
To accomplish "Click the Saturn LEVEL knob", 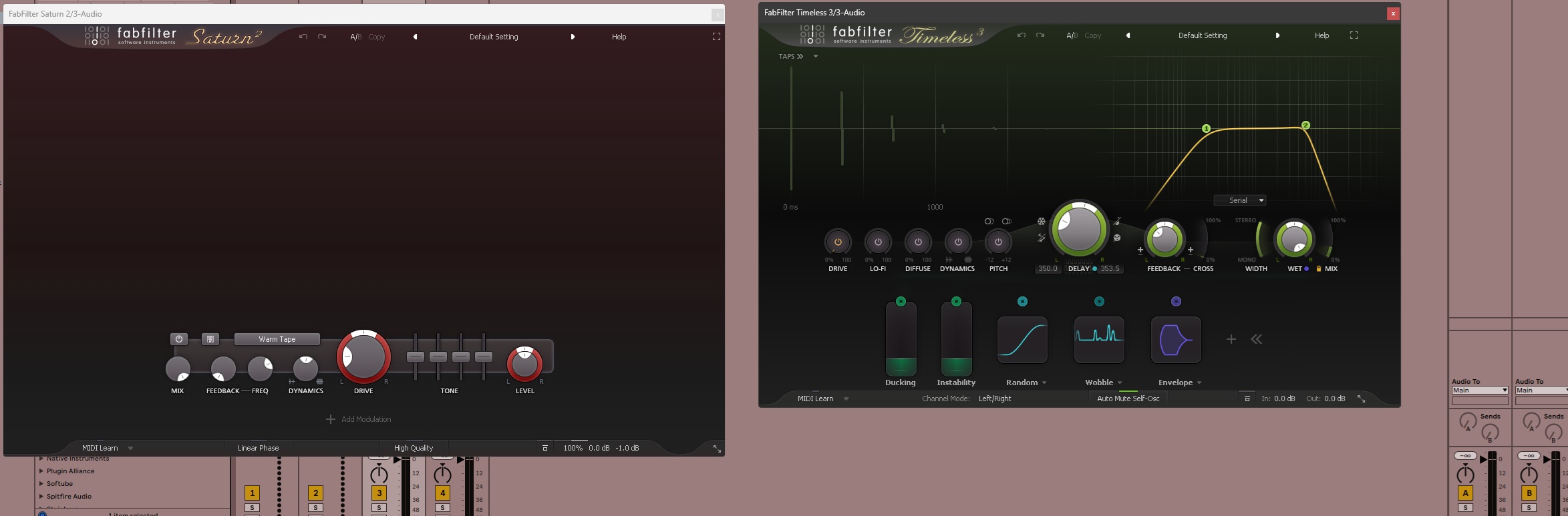I will click(525, 364).
